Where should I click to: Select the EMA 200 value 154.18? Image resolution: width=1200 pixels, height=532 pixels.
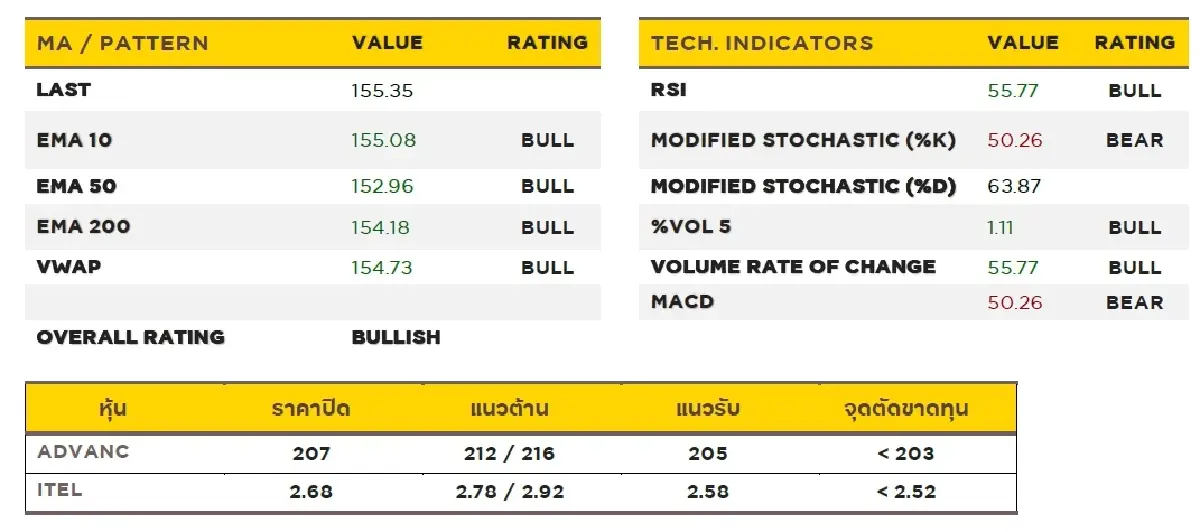click(x=380, y=227)
